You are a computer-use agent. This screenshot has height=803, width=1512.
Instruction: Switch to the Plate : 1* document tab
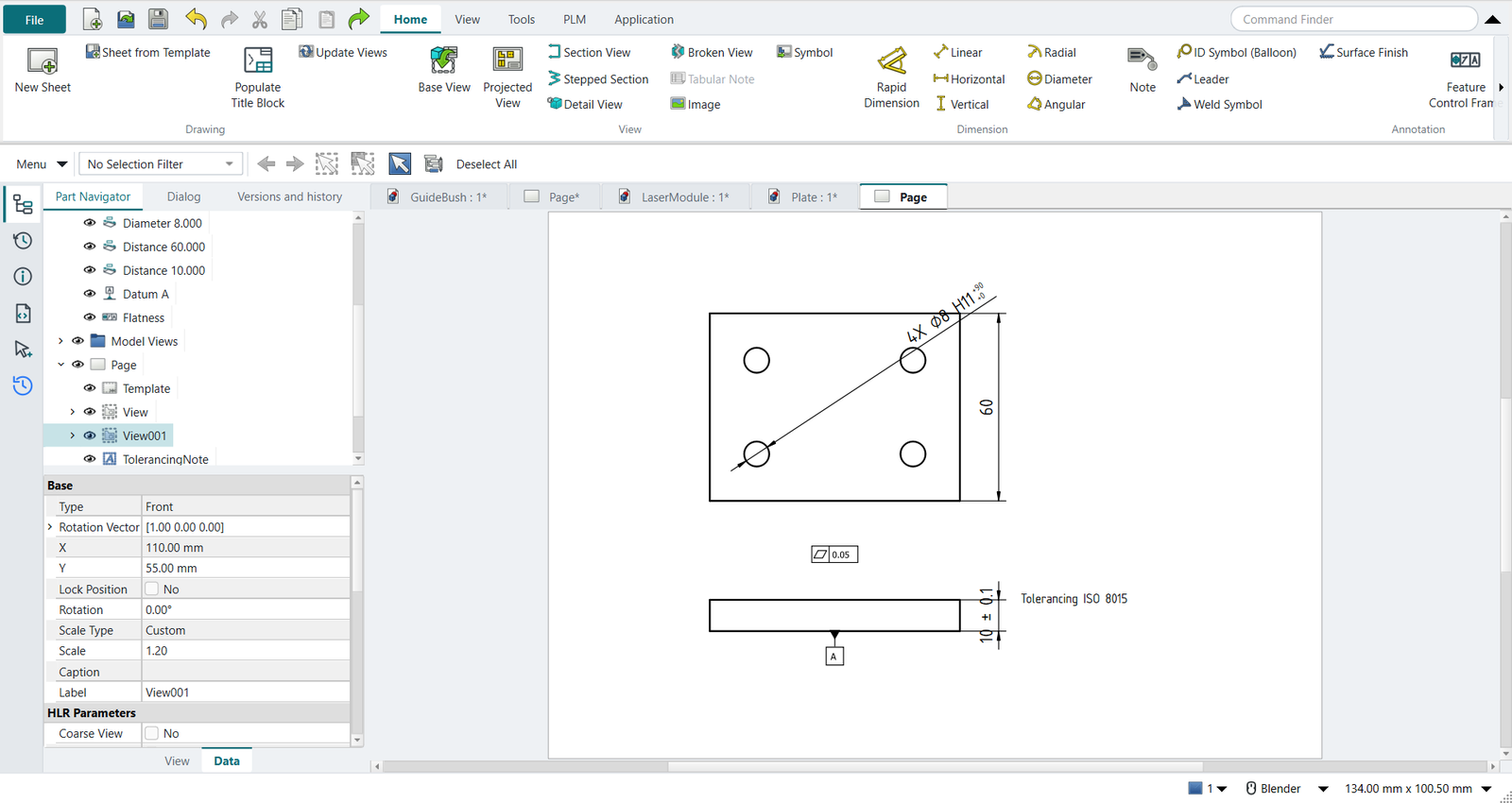(x=804, y=196)
